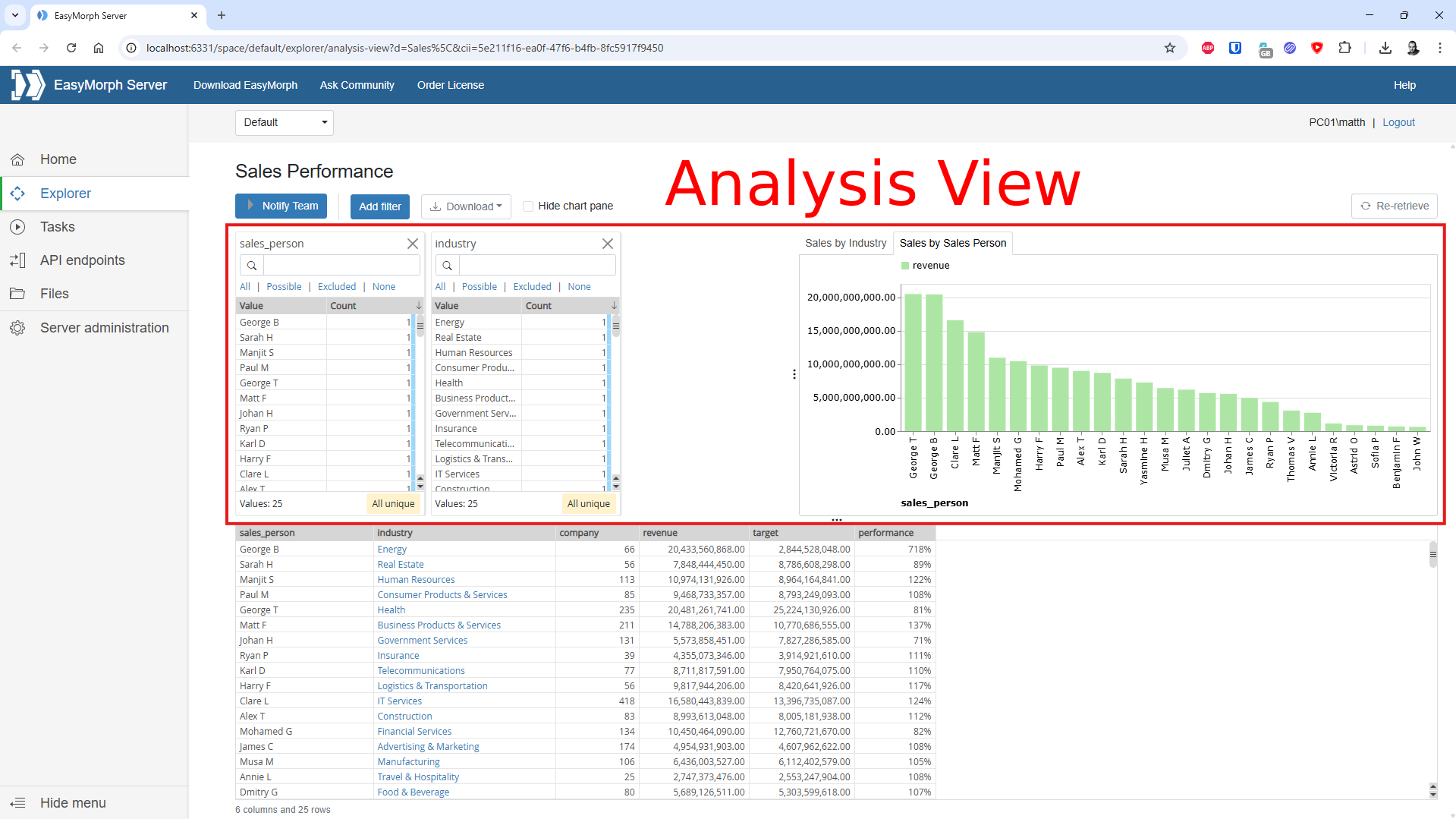Viewport: 1456px width, 819px height.
Task: Open the Tasks sidebar item
Action: [58, 227]
